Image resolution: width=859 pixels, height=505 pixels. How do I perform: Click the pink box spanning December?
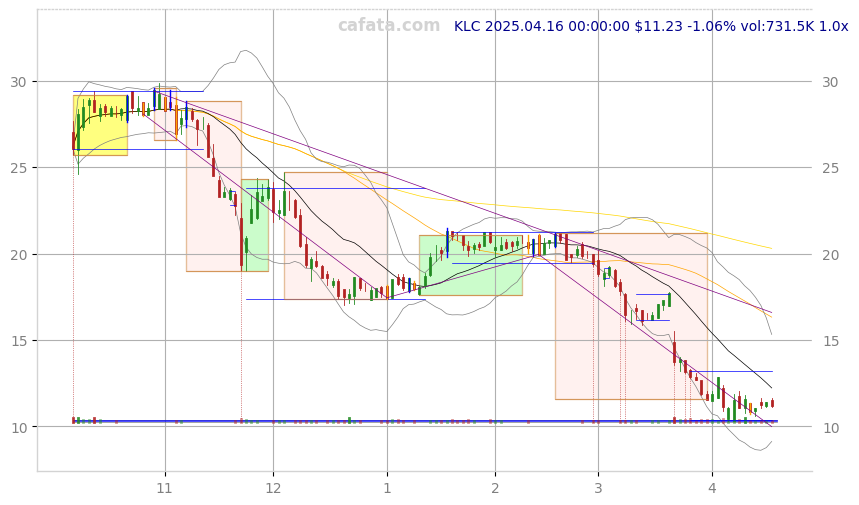(x=335, y=236)
